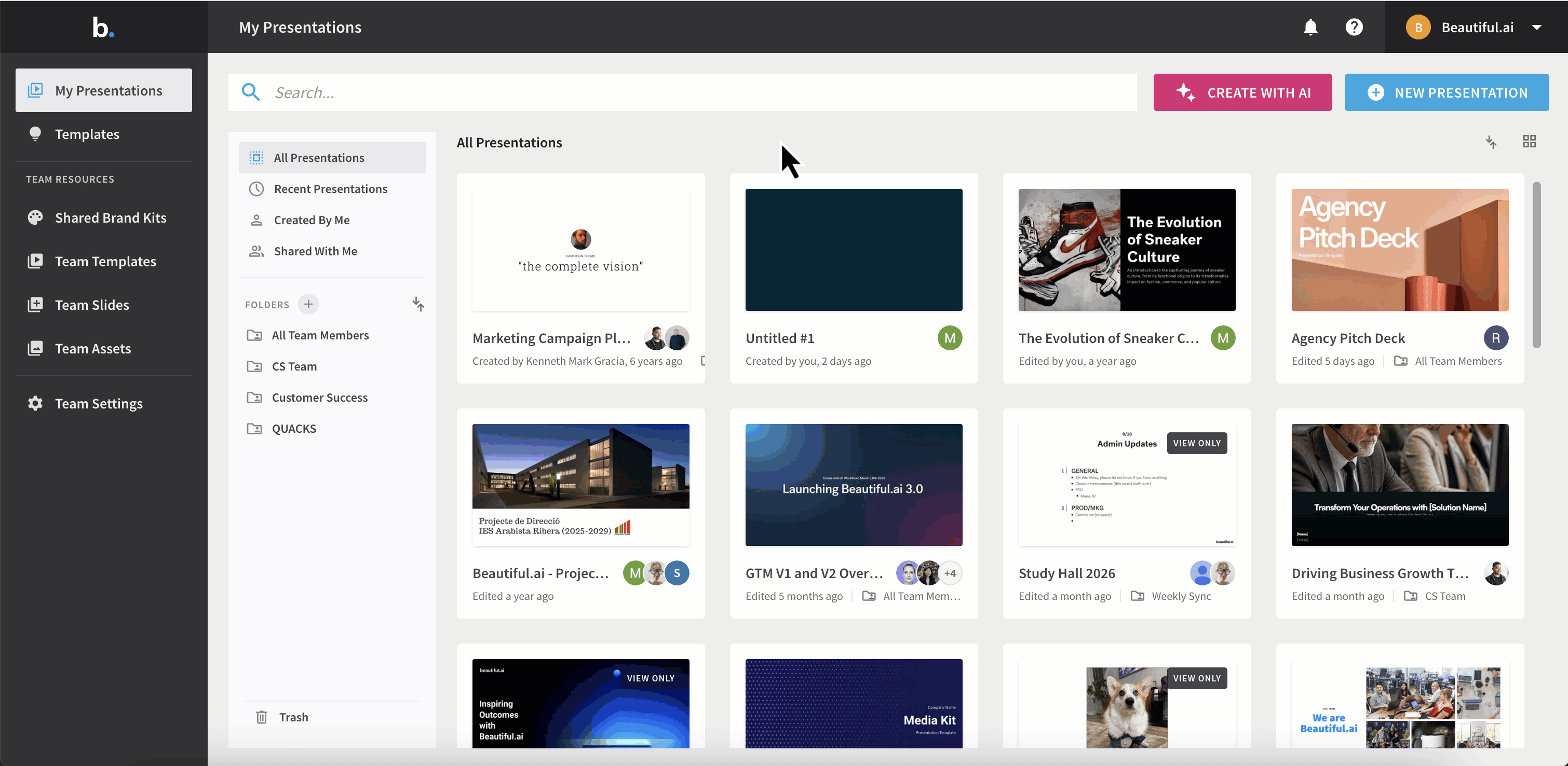The image size is (1568, 766).
Task: Open the Media Kit thumbnail
Action: [x=854, y=703]
